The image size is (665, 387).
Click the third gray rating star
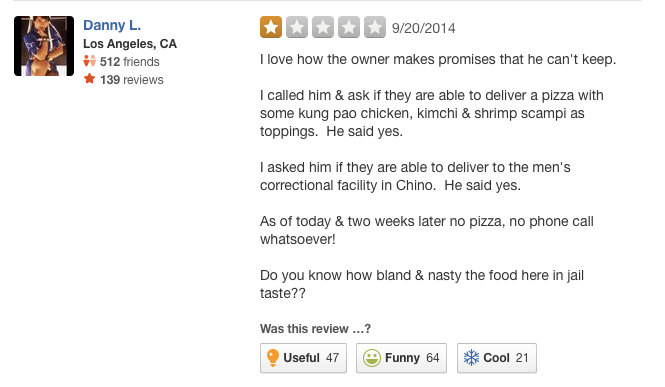pos(323,27)
